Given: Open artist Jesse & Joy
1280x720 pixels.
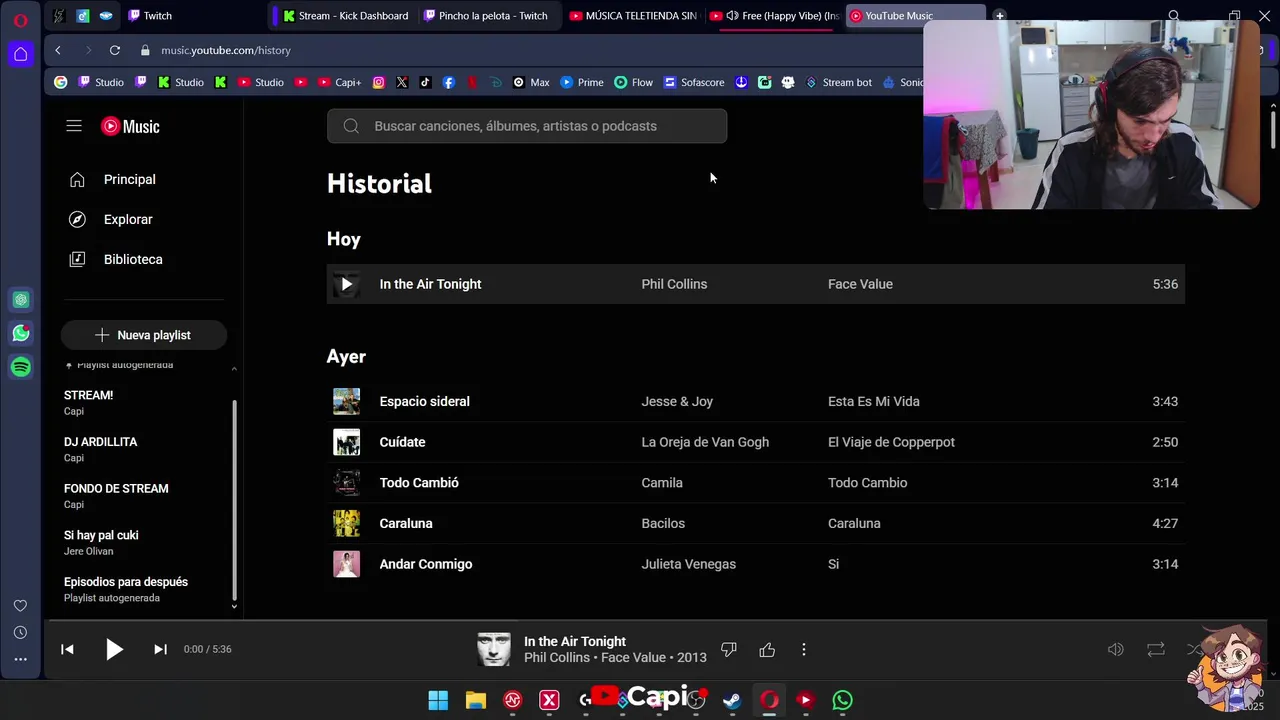Looking at the screenshot, I should coord(677,401).
